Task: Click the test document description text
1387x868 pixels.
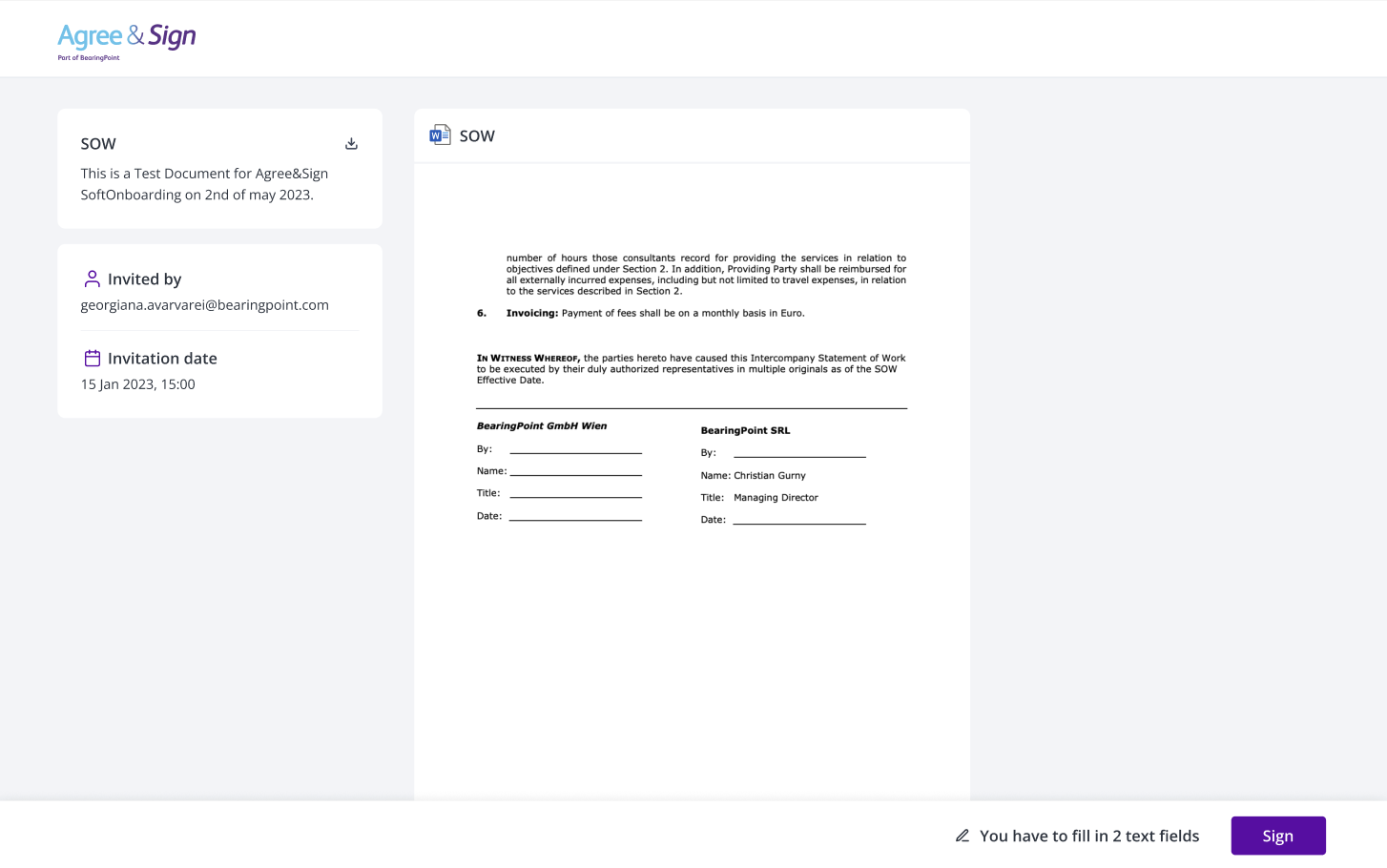Action: tap(204, 184)
